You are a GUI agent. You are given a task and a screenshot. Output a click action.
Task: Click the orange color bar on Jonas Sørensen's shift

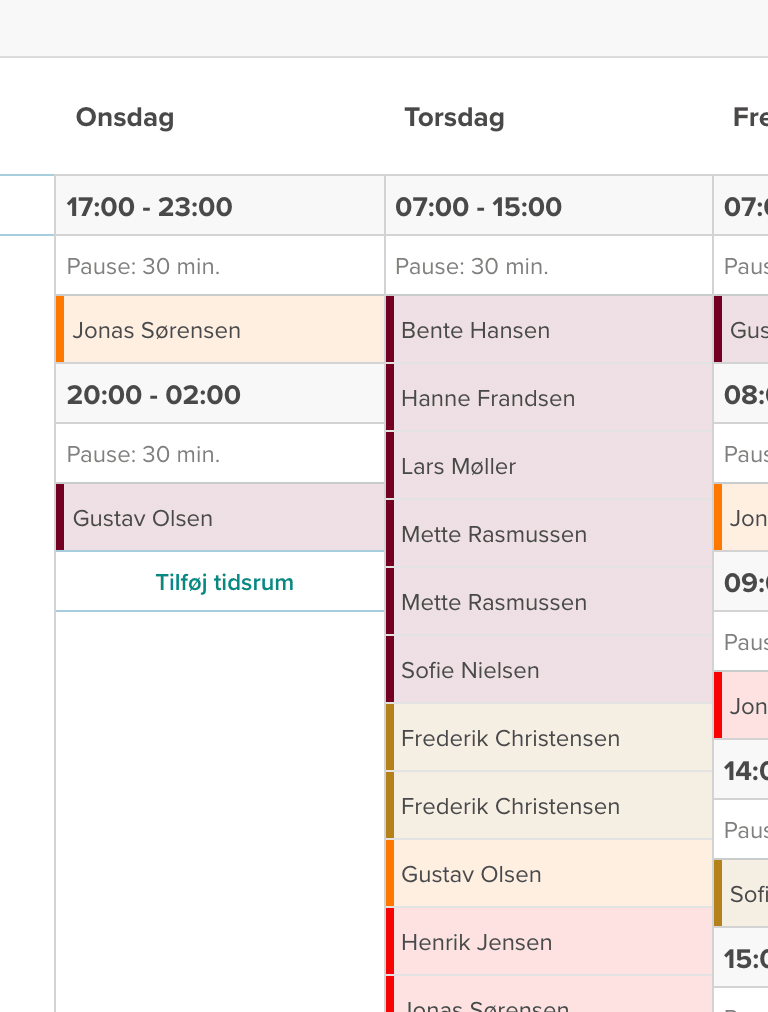tap(60, 329)
